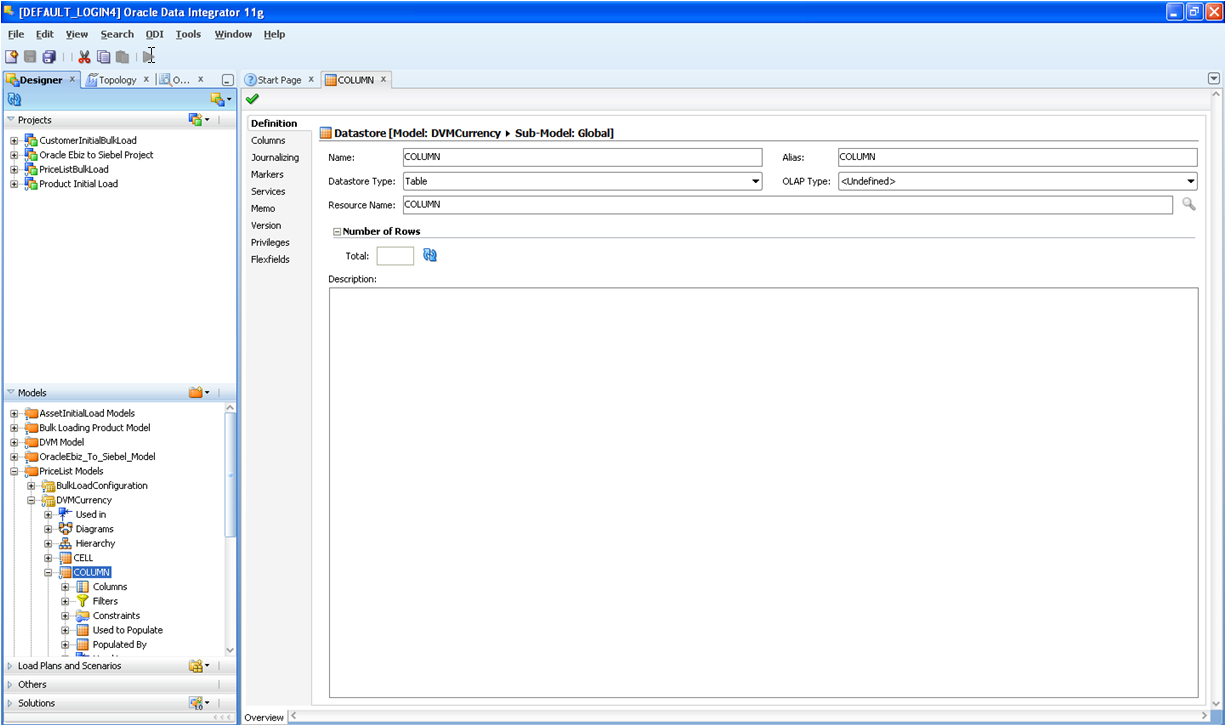Expand the Others accordion
The height and width of the screenshot is (725, 1225).
[11, 685]
